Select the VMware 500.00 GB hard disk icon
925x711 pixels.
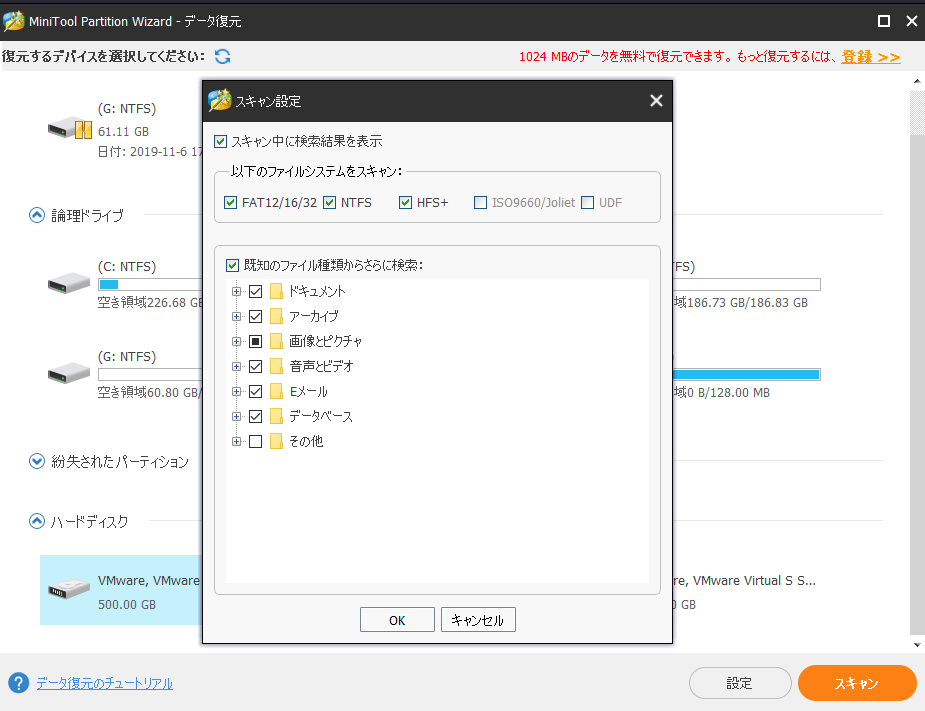point(68,590)
